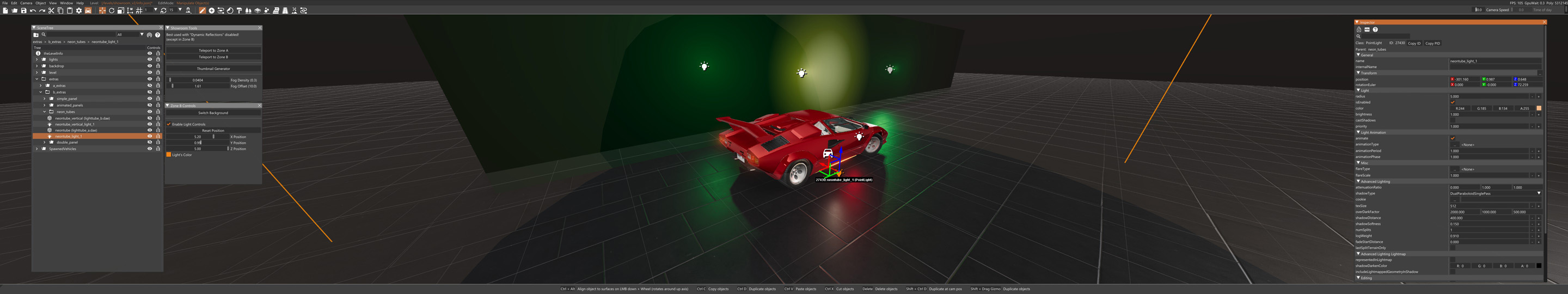Click the lock icon in Inspector header
This screenshot has width=1568, height=294.
coord(1358,29)
